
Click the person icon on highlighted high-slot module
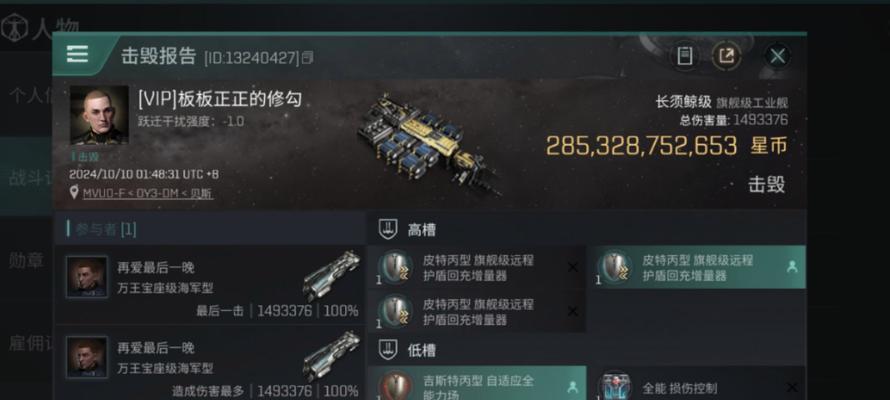[792, 267]
